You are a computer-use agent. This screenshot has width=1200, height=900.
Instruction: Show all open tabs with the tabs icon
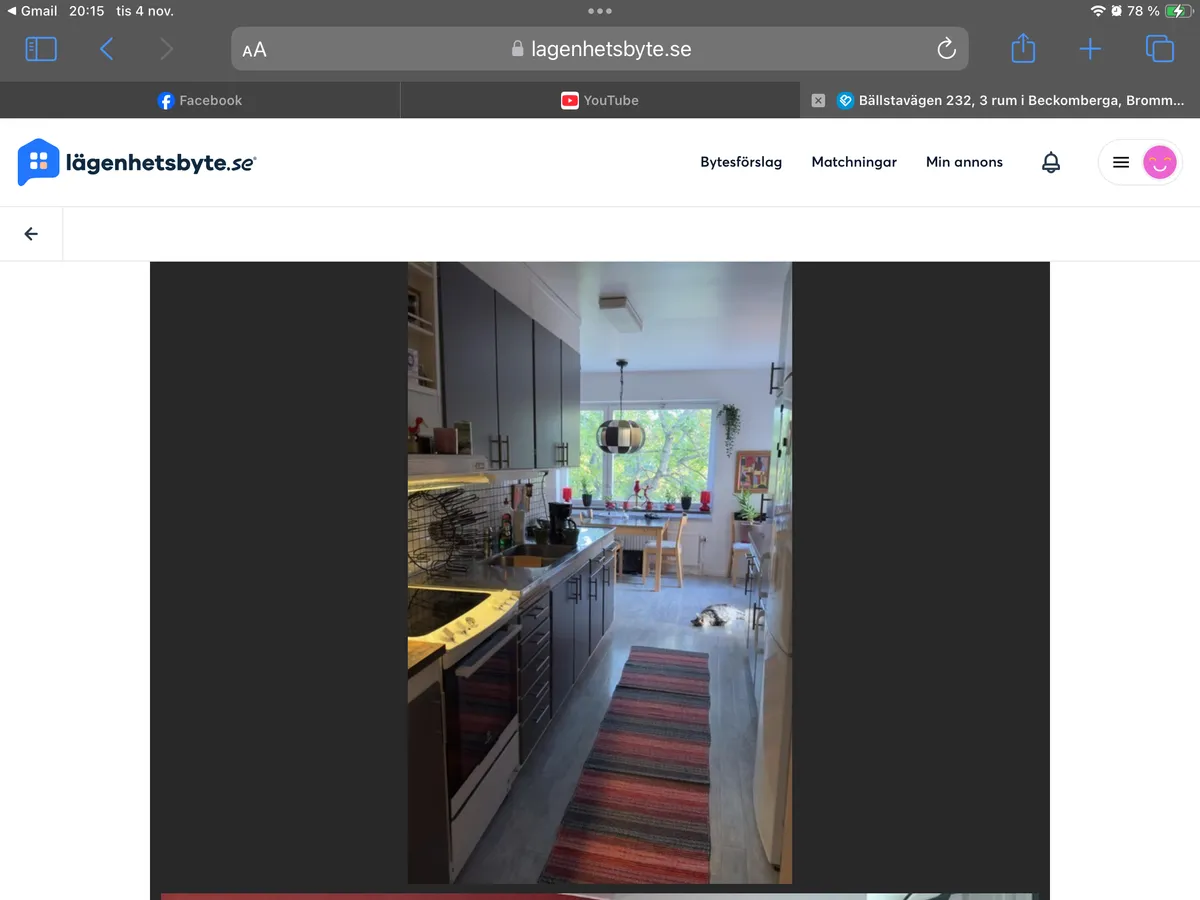(x=1159, y=48)
